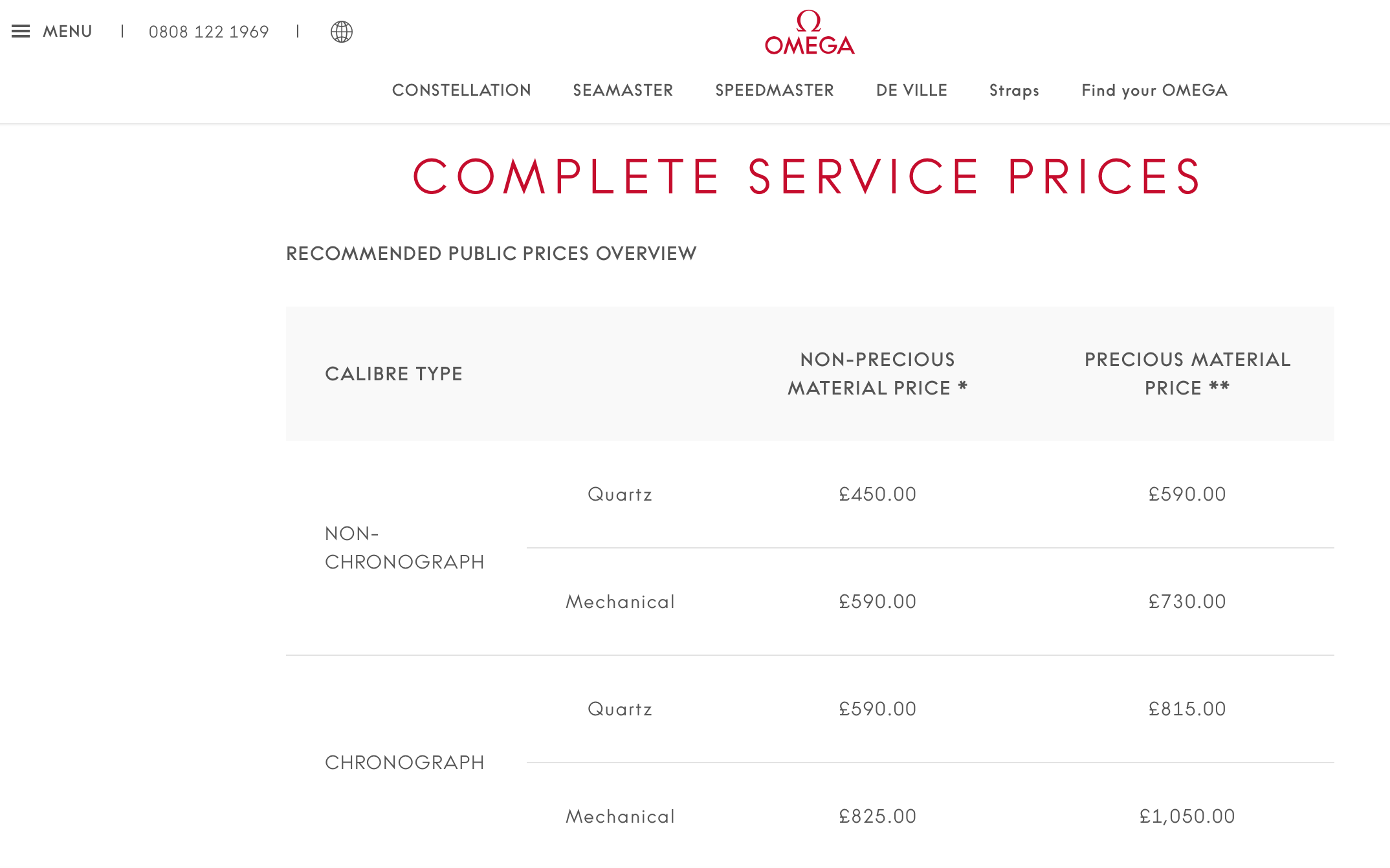Click the Find your OMEGA link

(x=1154, y=91)
